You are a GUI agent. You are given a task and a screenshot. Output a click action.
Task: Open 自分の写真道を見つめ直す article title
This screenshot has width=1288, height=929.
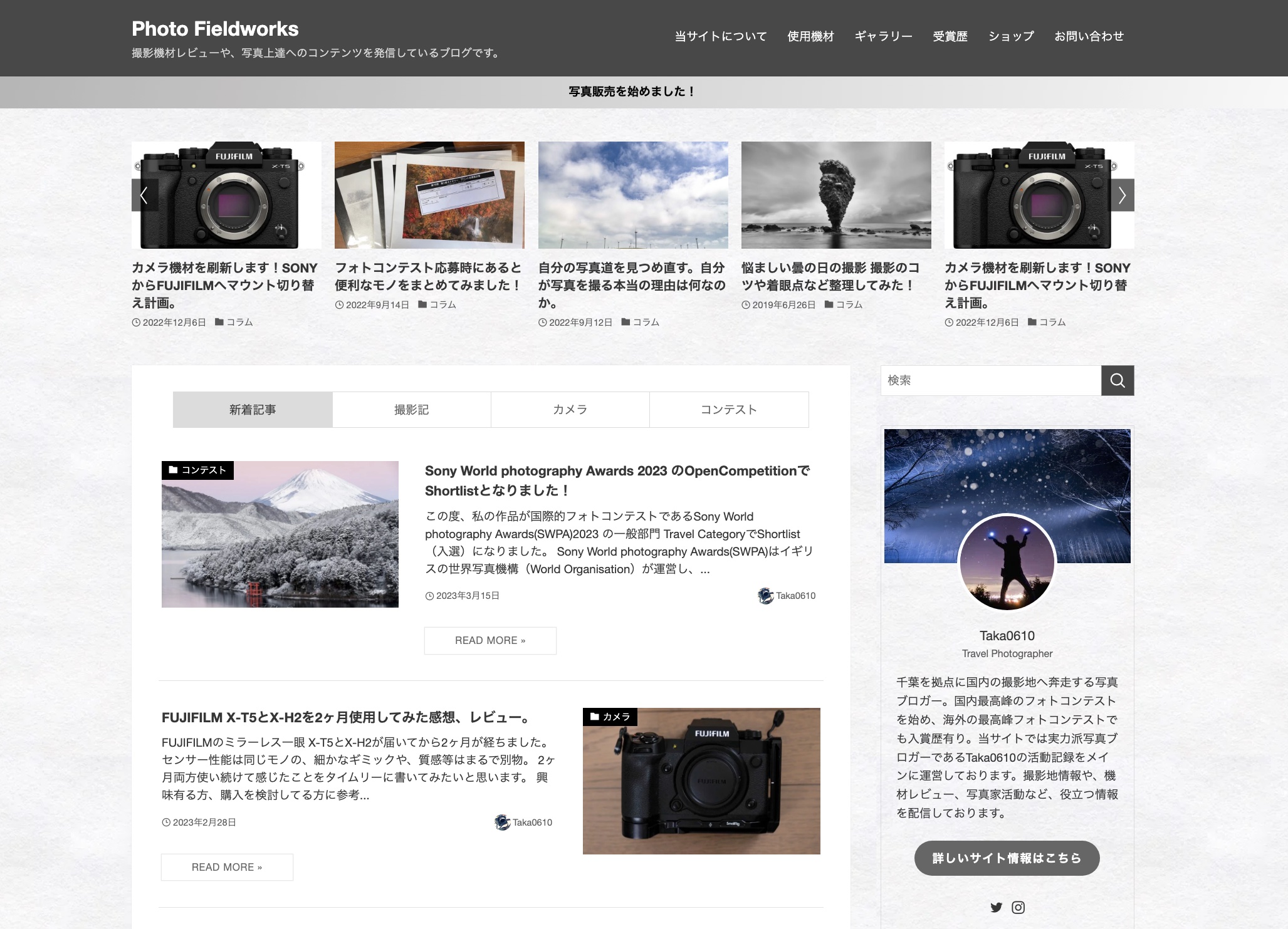tap(632, 285)
